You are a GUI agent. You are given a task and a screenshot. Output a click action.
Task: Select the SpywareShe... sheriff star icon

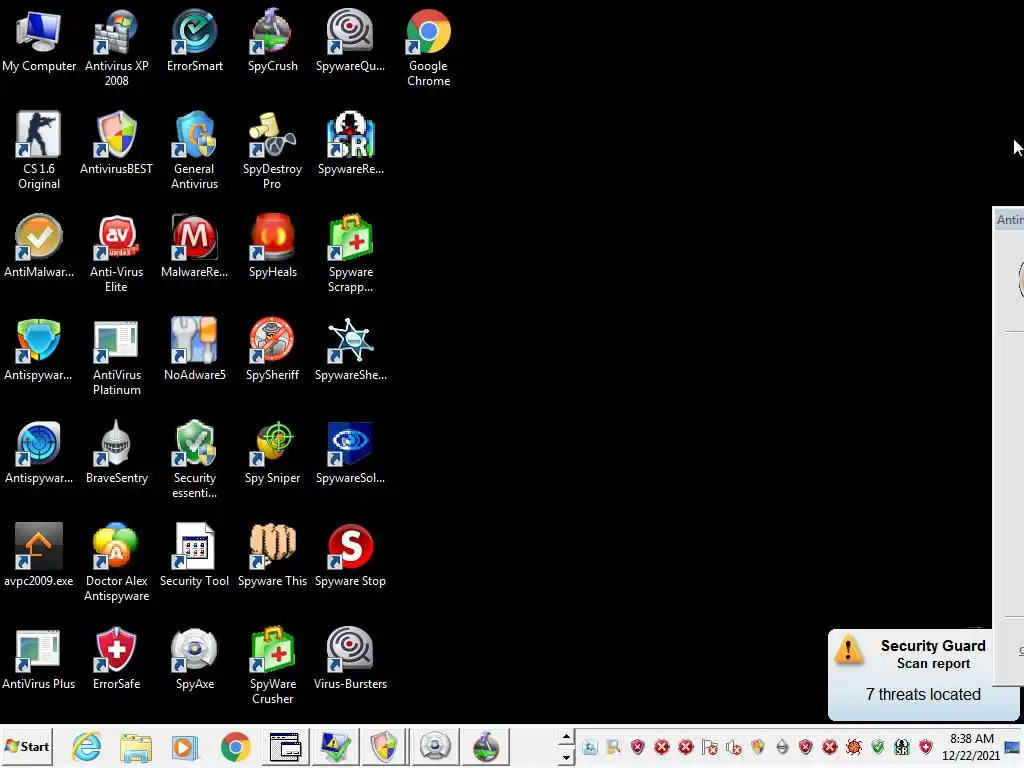click(x=350, y=349)
